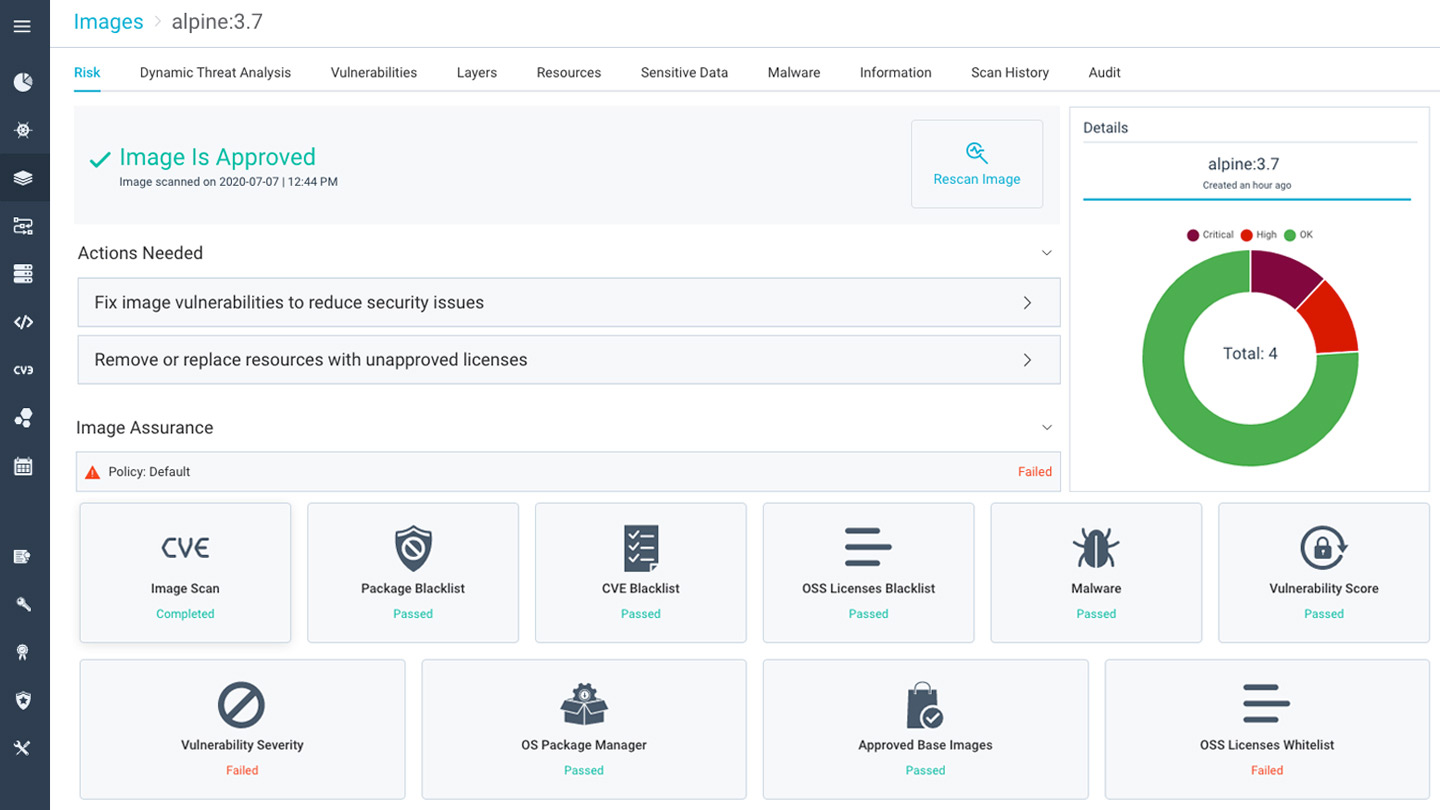Open the network flow sidebar icon
The image size is (1440, 810).
(23, 226)
